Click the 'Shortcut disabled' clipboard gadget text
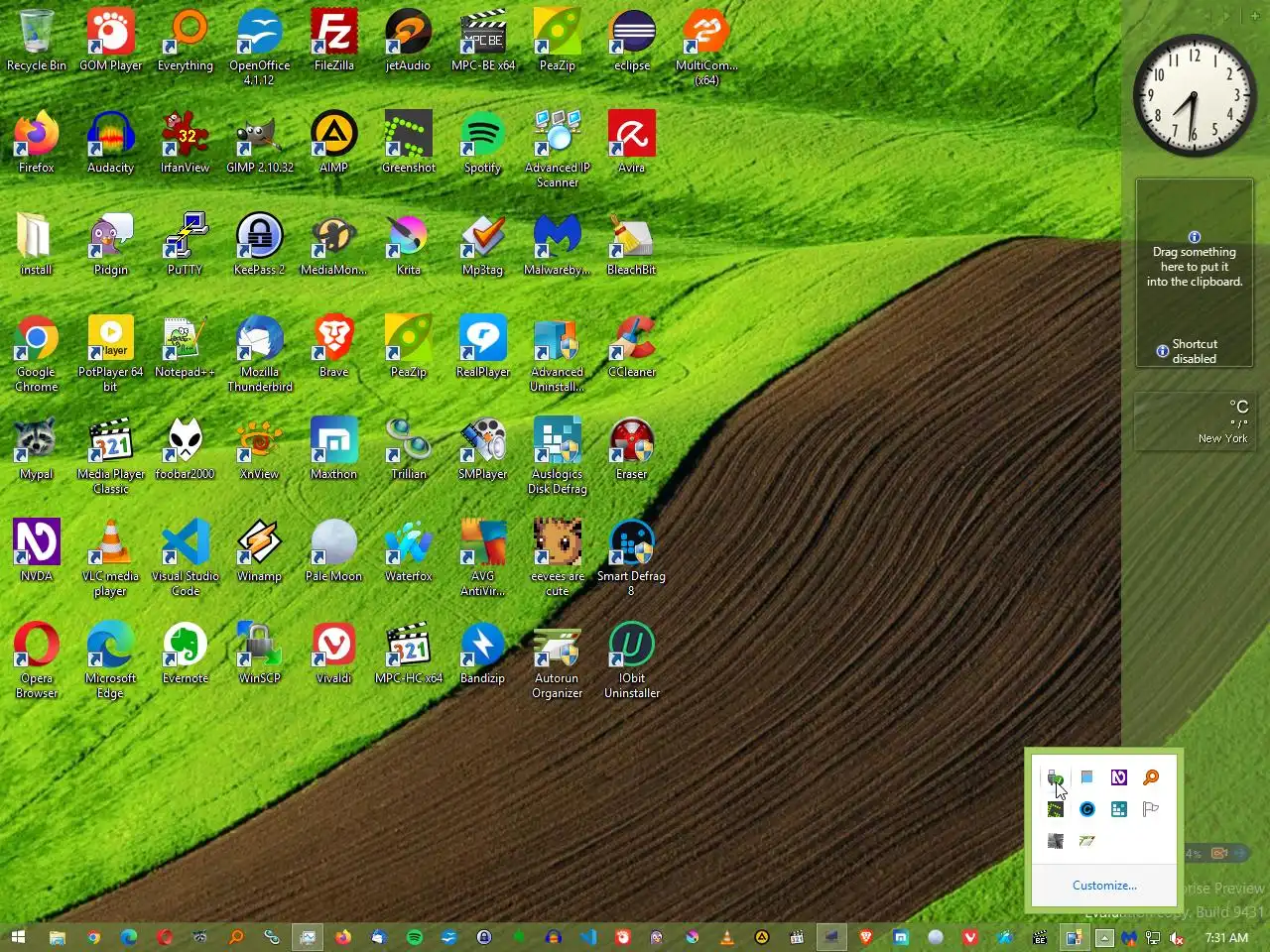The image size is (1270, 952). coord(1195,351)
